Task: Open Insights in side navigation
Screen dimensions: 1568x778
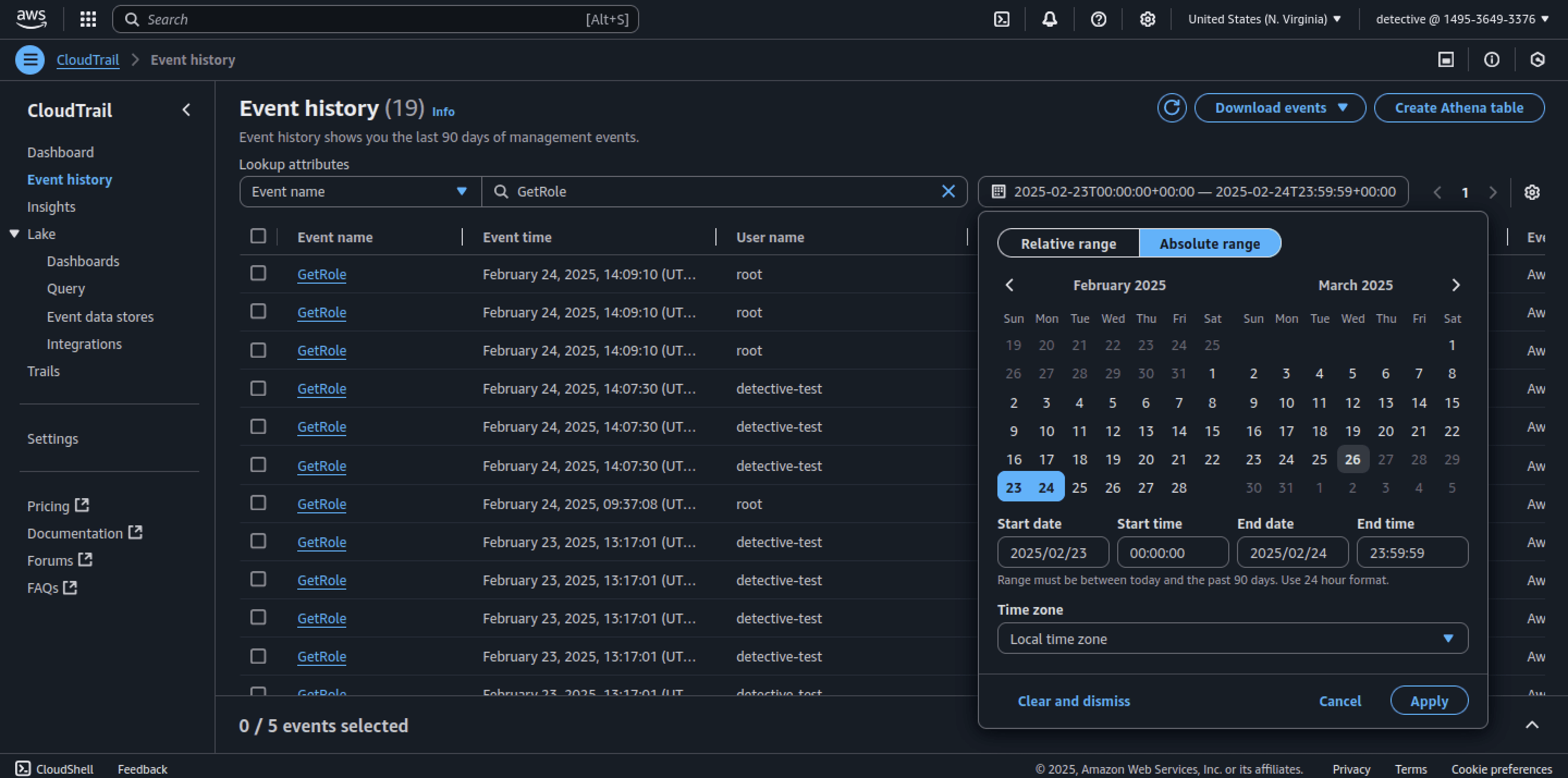Action: 51,207
